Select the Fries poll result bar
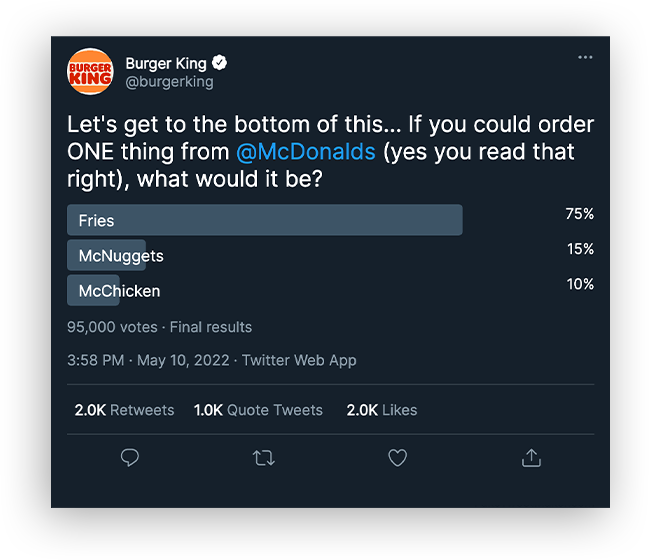 (x=264, y=220)
